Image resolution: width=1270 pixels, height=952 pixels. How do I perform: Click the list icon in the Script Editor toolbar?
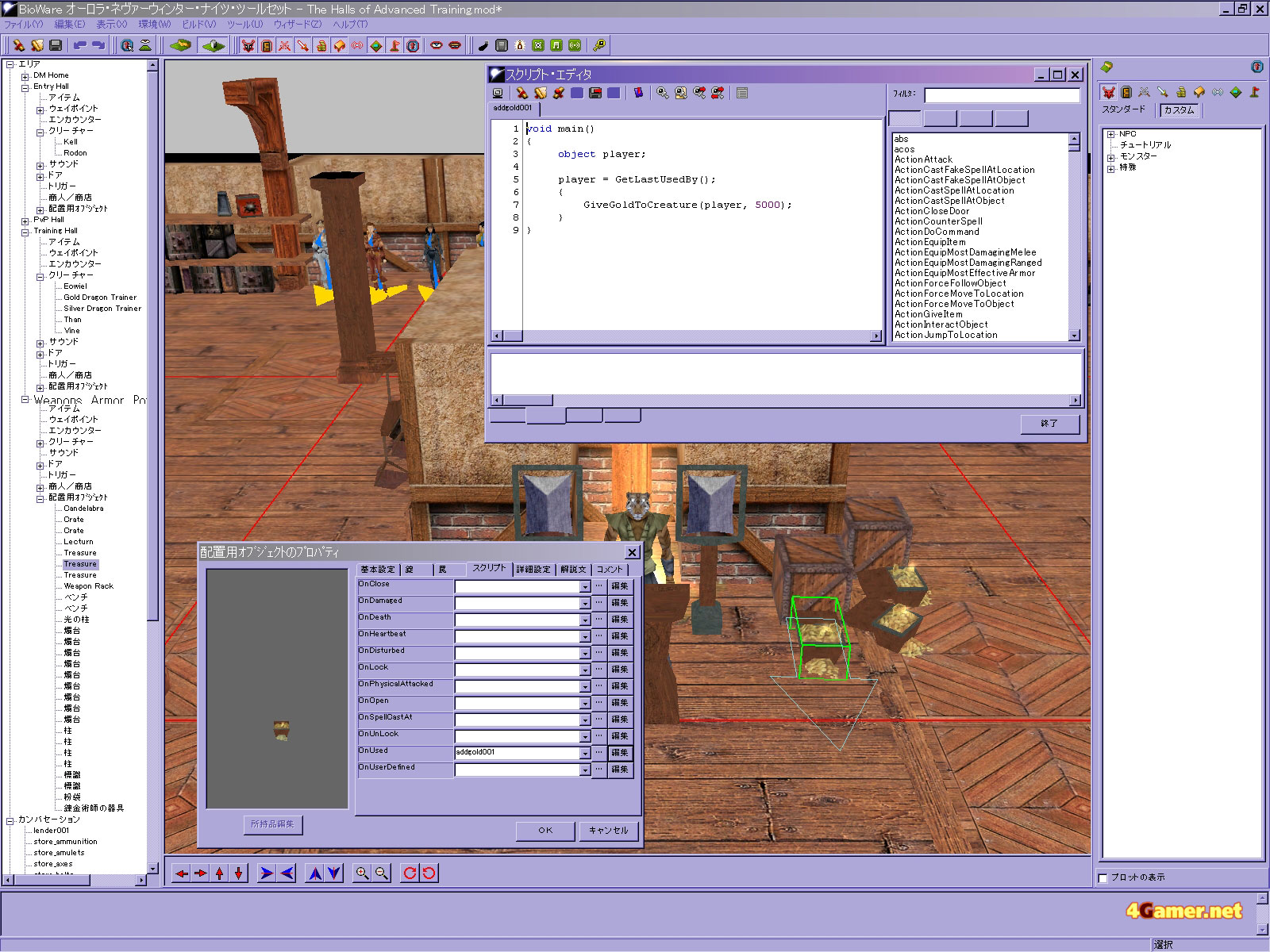742,94
